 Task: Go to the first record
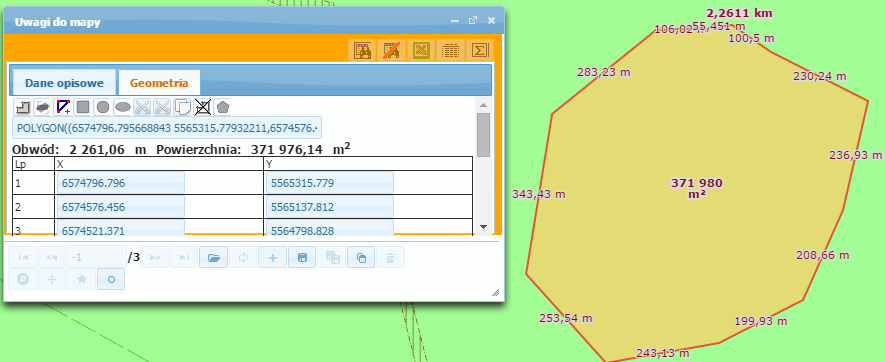tap(23, 258)
